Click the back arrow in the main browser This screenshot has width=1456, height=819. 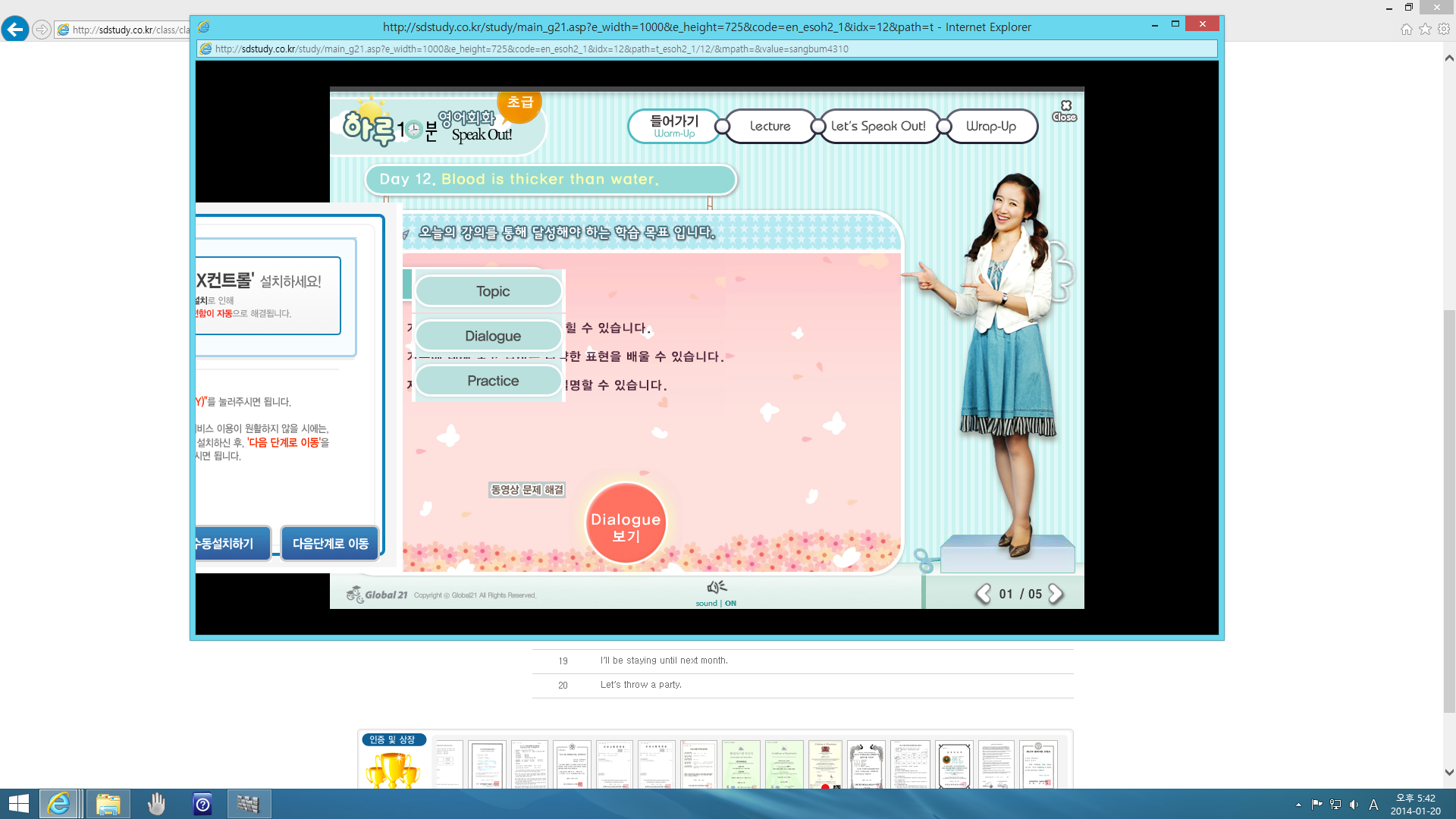pos(15,30)
